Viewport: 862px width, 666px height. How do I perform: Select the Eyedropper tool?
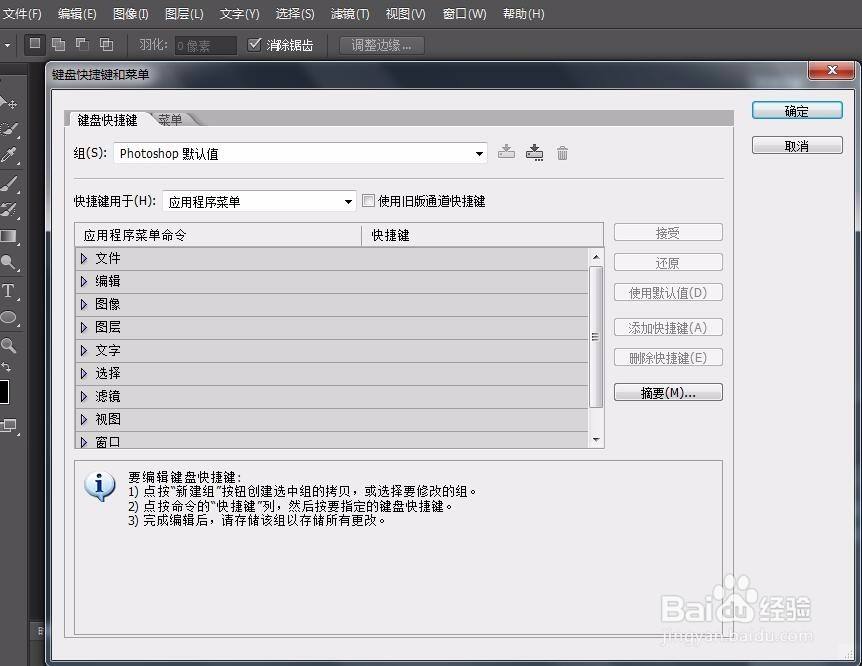[9, 156]
